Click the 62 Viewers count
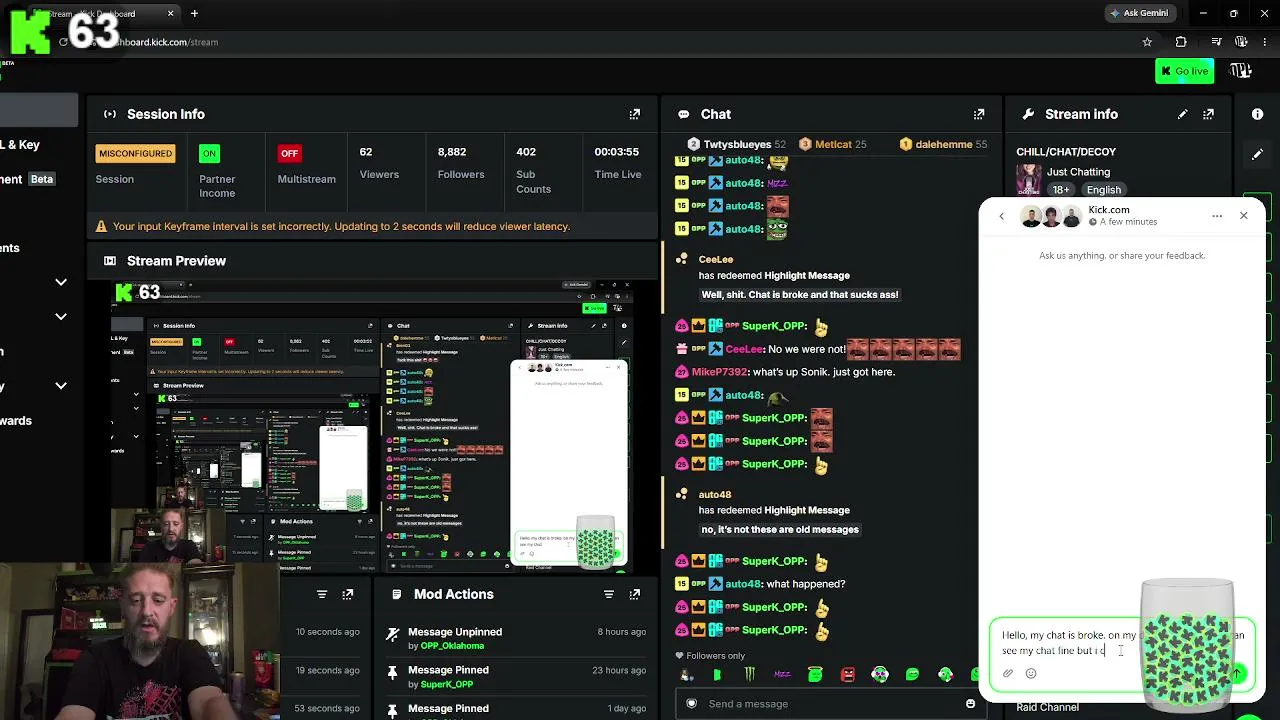This screenshot has height=720, width=1280. click(x=366, y=152)
